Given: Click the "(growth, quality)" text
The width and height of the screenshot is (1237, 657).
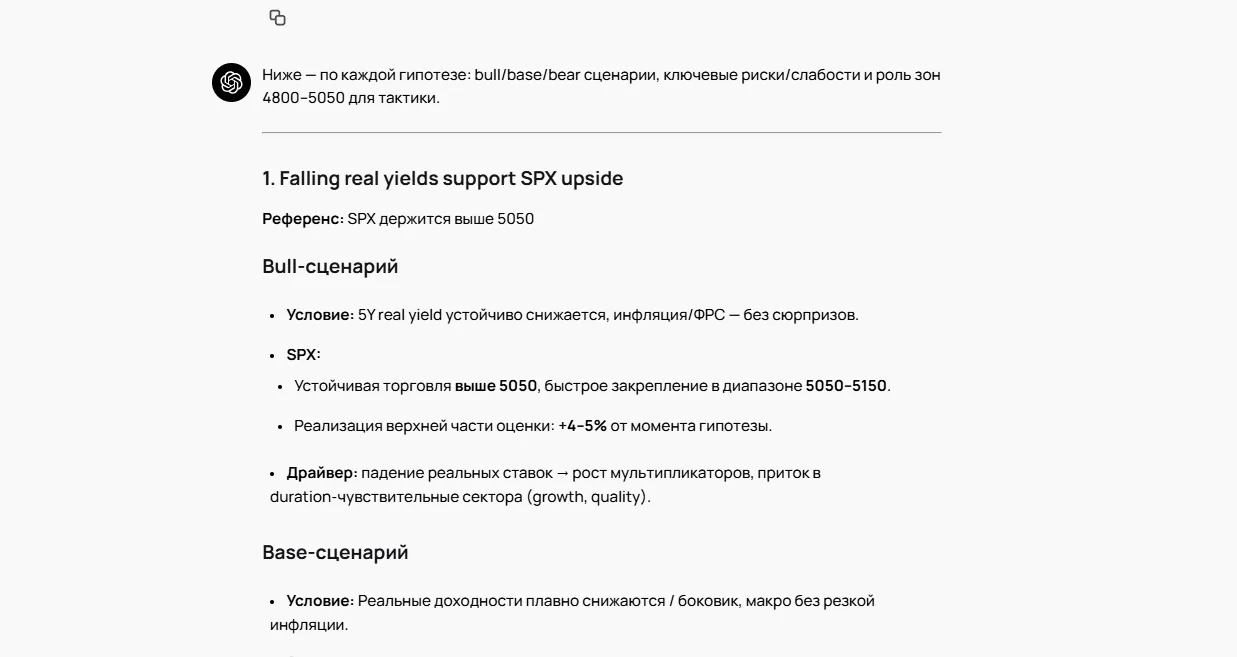Looking at the screenshot, I should (588, 496).
